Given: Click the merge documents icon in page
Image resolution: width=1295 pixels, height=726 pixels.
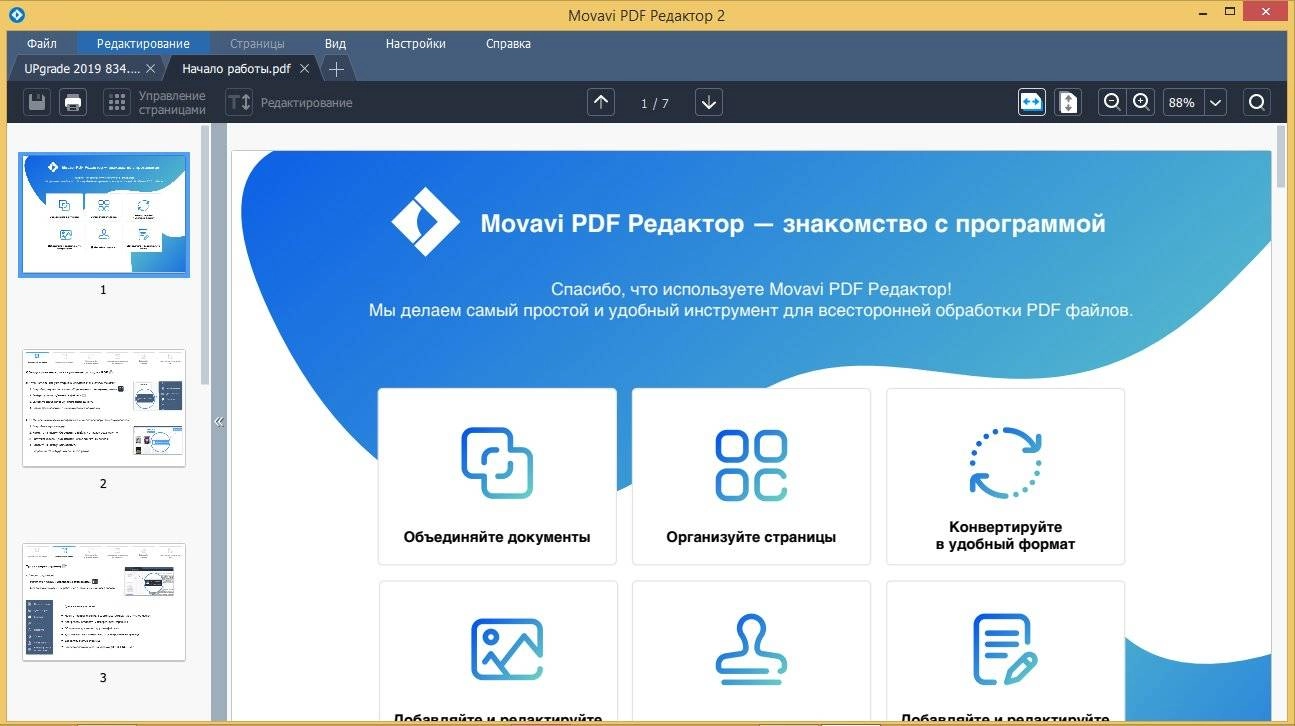Looking at the screenshot, I should pyautogui.click(x=497, y=463).
